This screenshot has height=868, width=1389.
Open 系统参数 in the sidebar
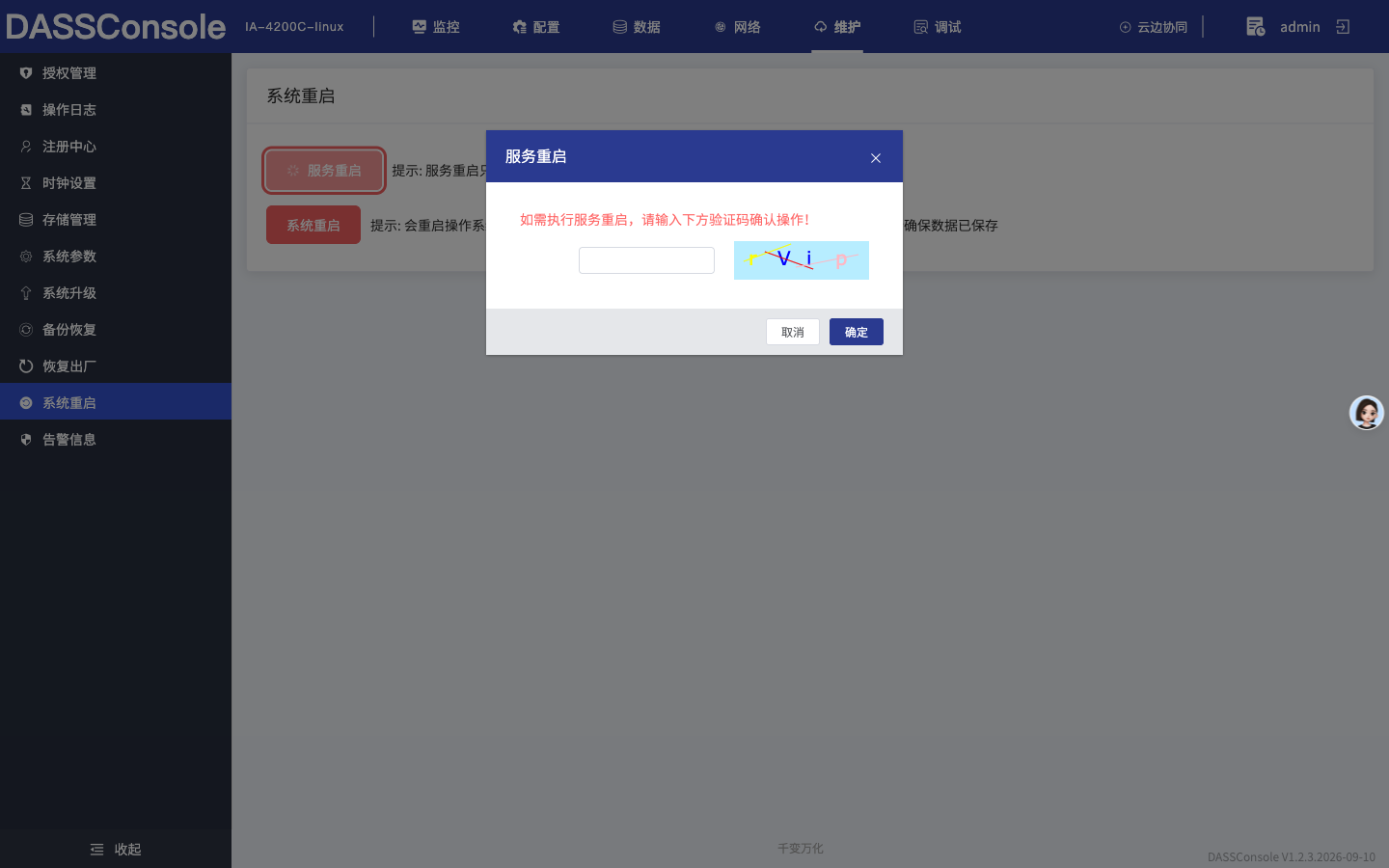[x=116, y=257]
